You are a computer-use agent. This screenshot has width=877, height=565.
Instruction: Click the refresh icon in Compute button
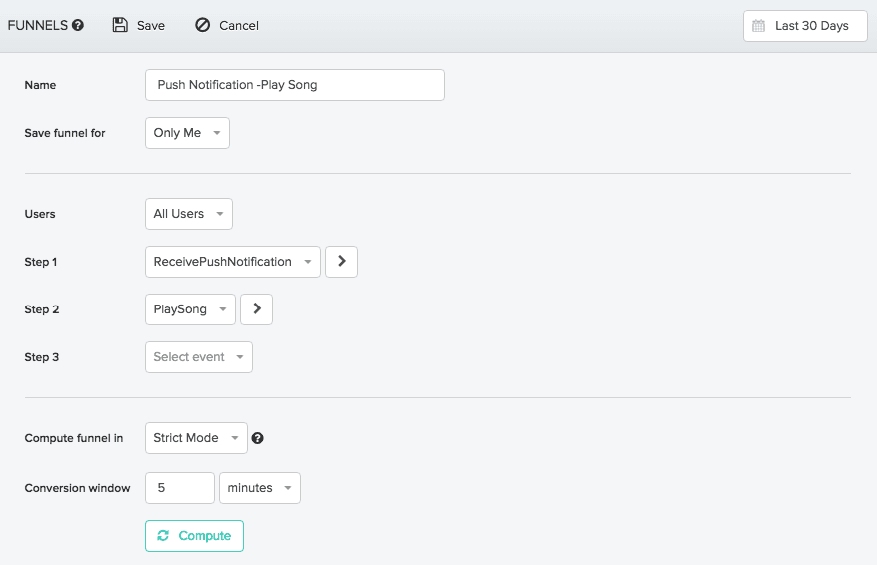coord(163,536)
